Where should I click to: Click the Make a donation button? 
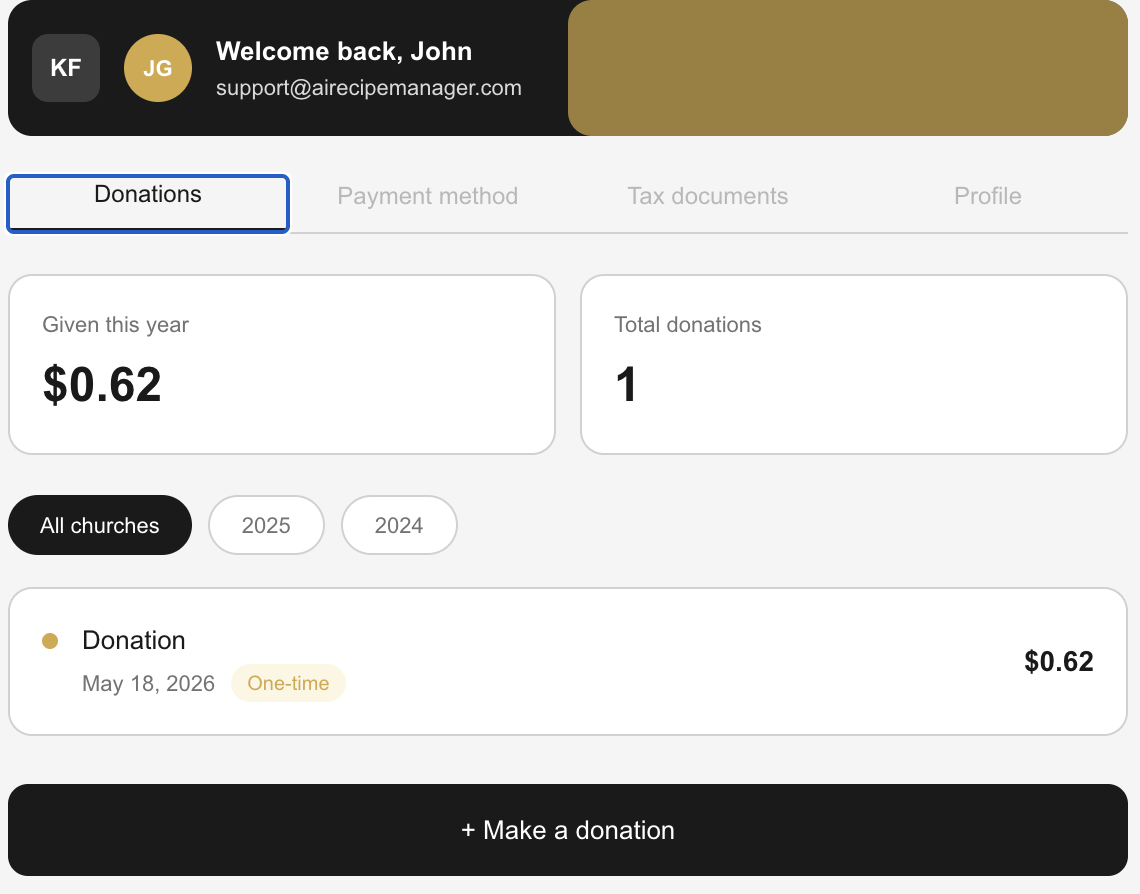coord(568,830)
